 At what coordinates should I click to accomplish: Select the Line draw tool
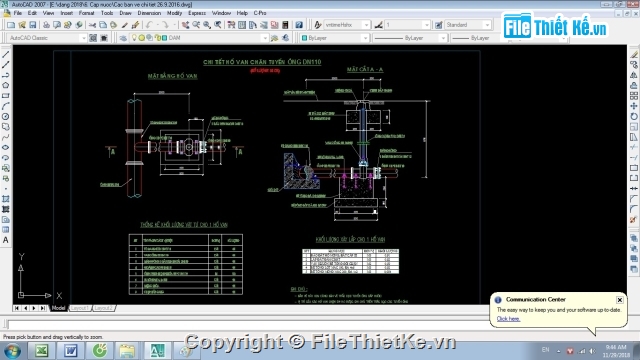5,55
